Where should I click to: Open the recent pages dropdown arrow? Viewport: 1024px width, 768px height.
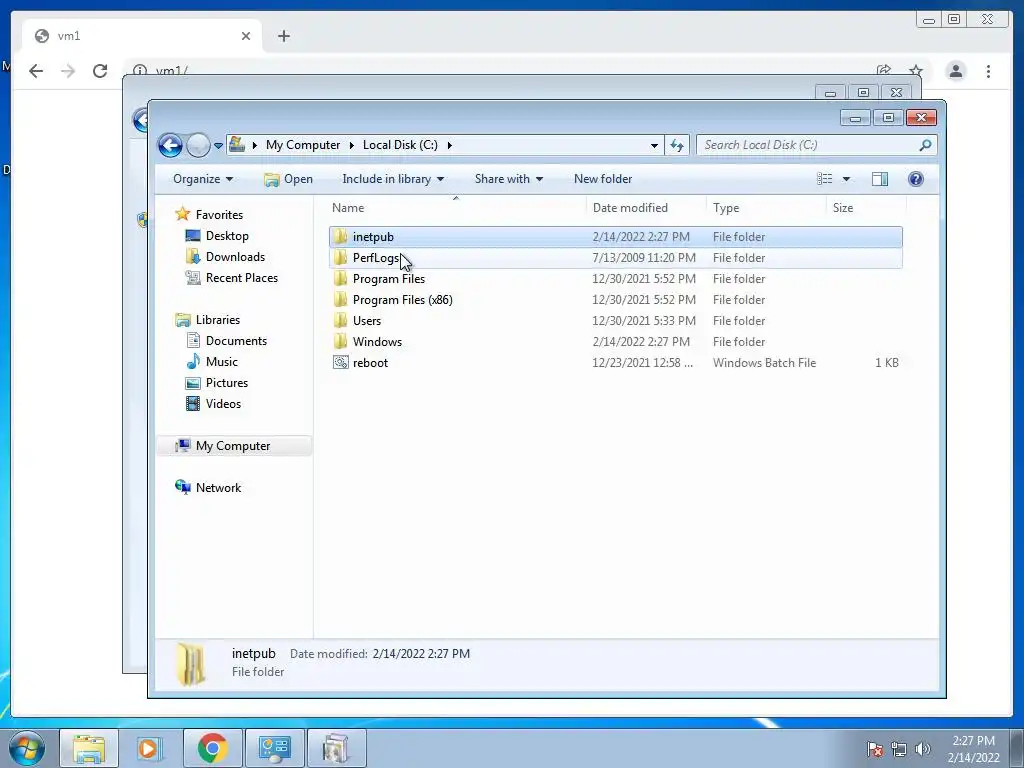coord(218,146)
